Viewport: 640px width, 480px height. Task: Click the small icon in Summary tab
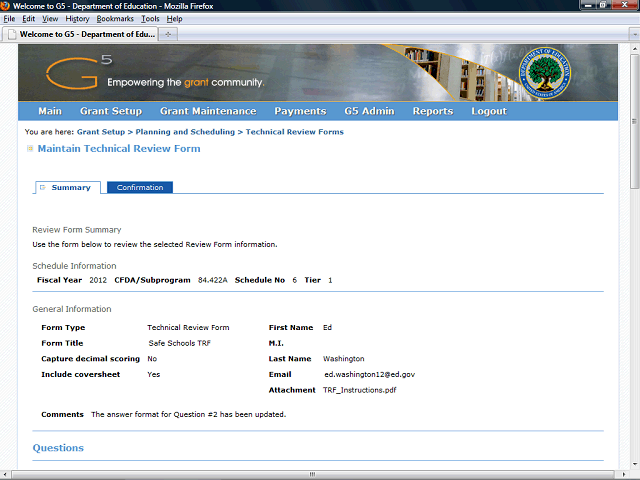point(42,187)
